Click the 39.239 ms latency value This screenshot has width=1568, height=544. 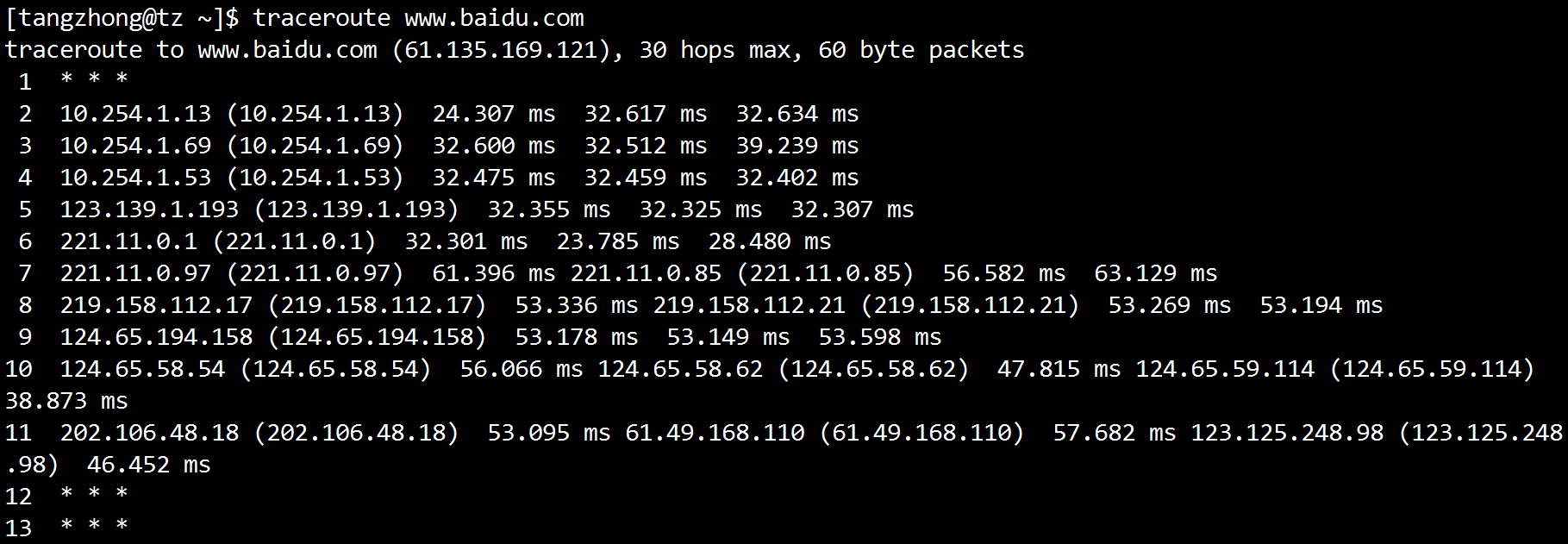point(797,146)
